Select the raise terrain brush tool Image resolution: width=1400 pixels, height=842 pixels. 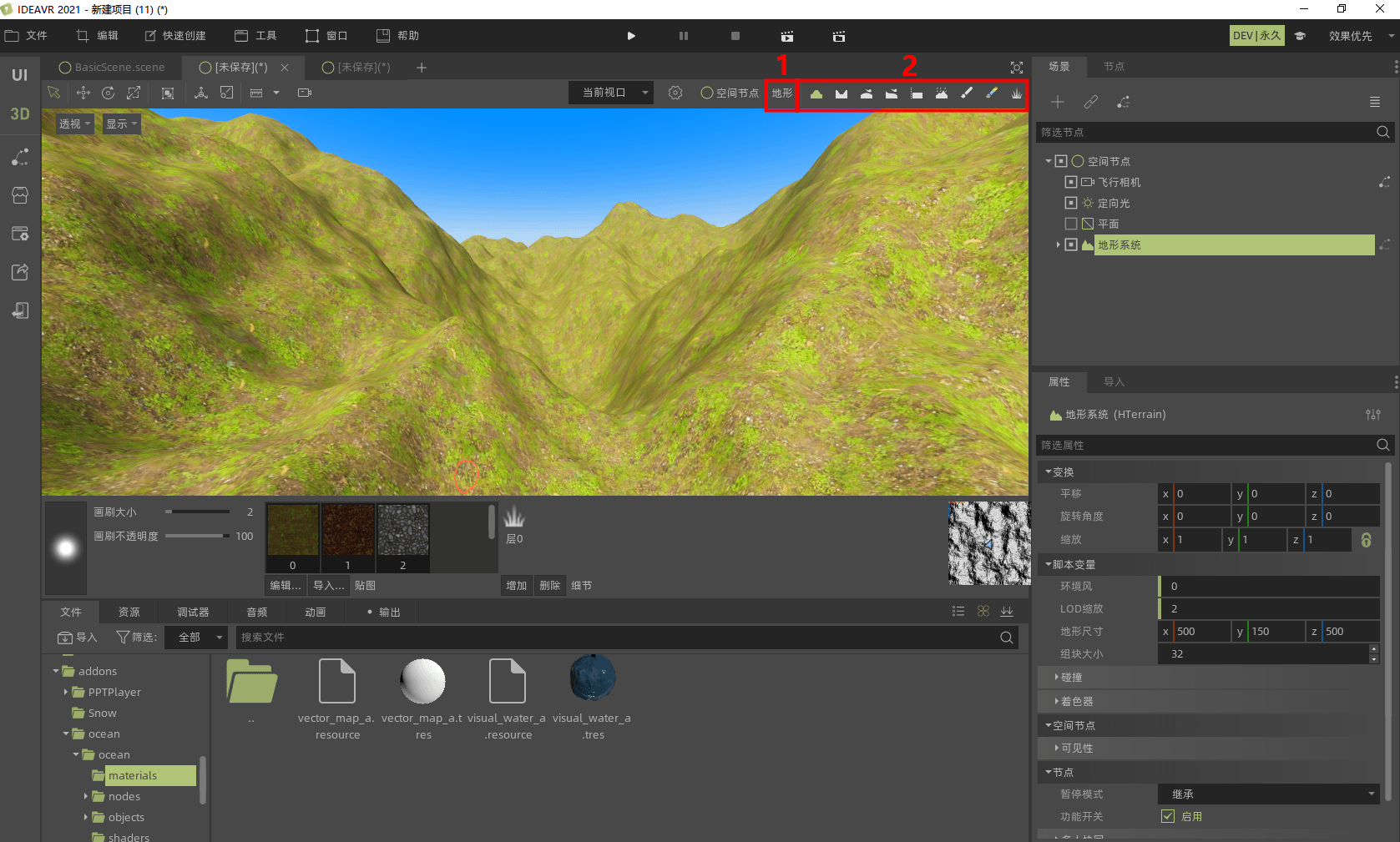pos(816,93)
